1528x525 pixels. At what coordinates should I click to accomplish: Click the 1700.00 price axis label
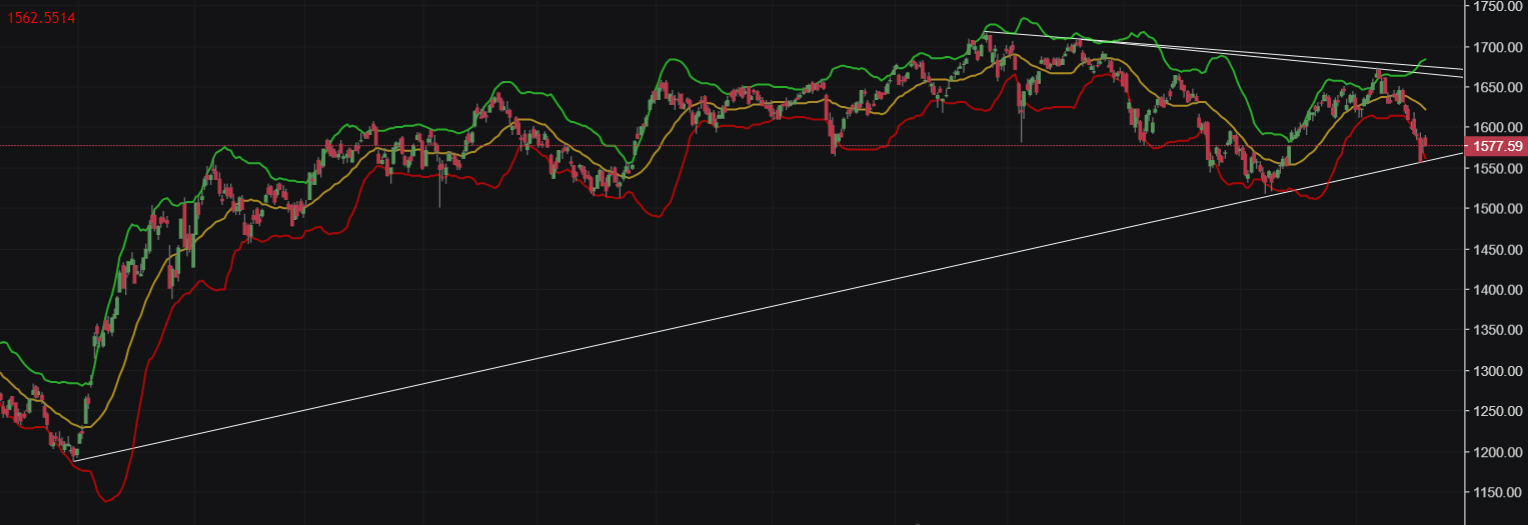pyautogui.click(x=1499, y=47)
